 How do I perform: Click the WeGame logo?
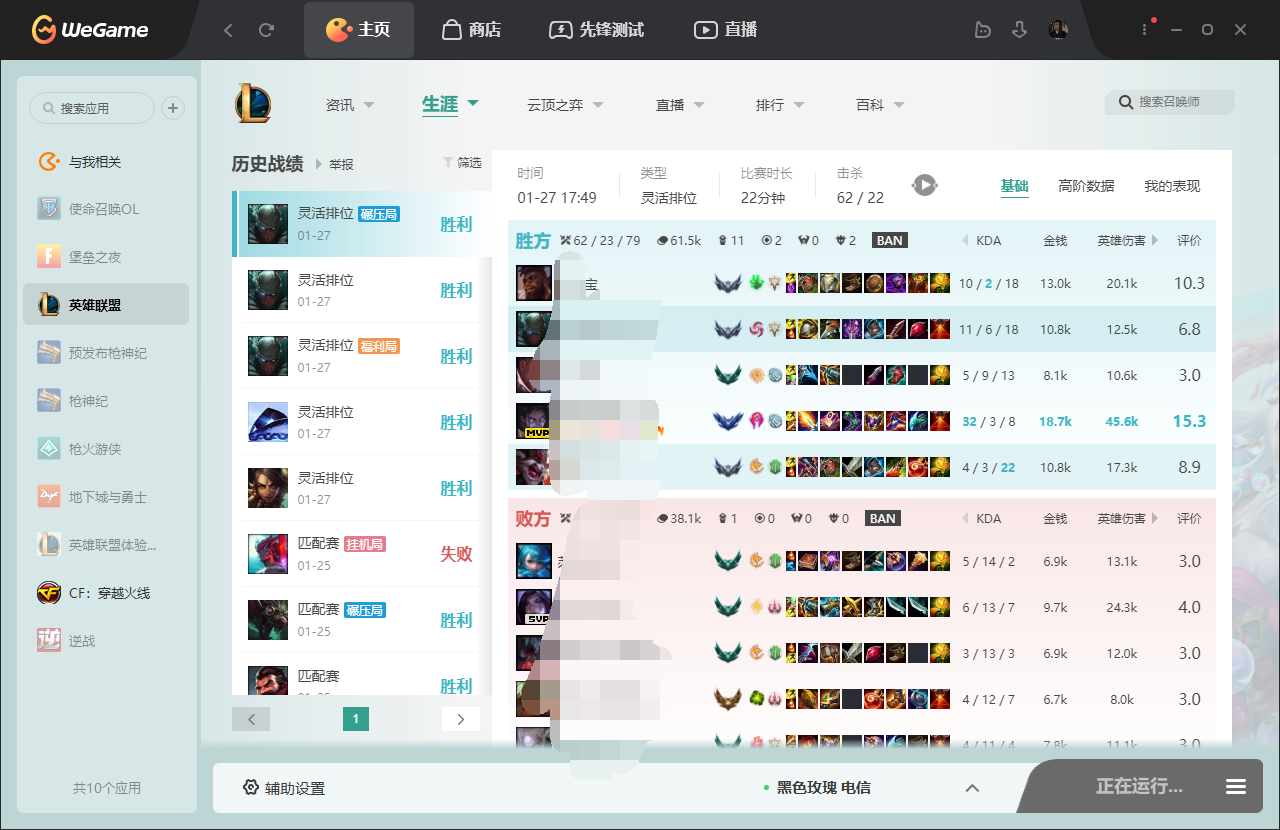[90, 30]
